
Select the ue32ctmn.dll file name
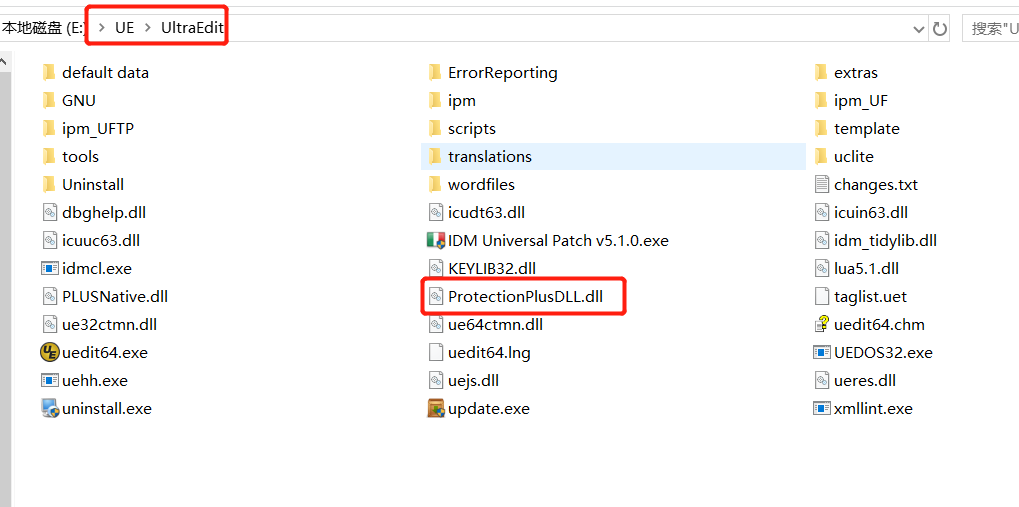[109, 324]
